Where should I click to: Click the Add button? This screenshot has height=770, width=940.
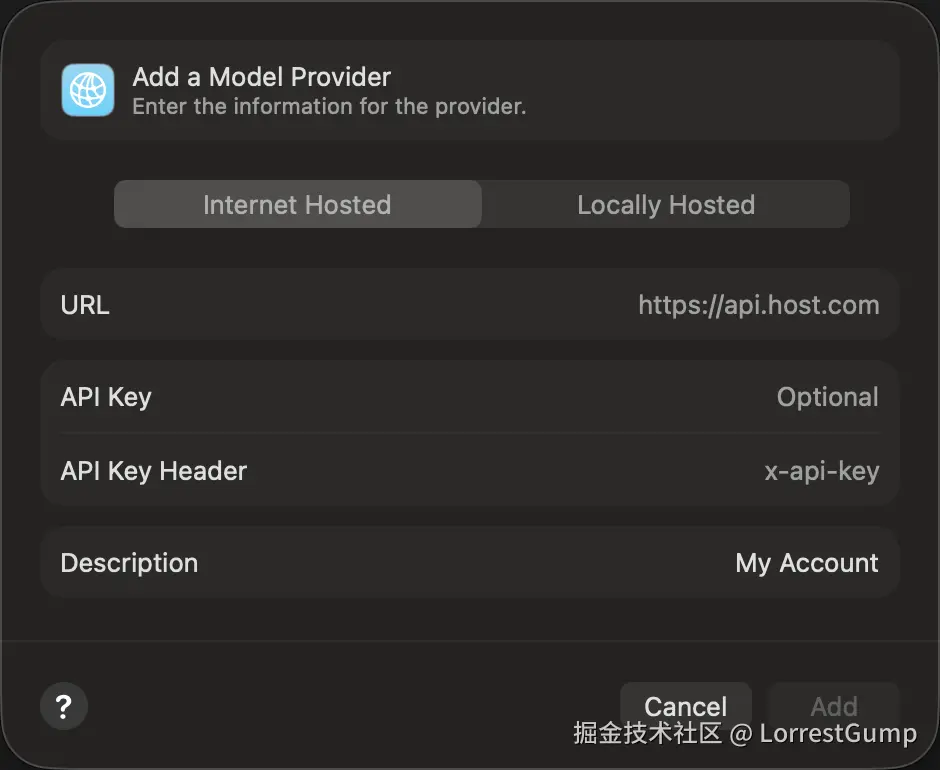(x=833, y=704)
